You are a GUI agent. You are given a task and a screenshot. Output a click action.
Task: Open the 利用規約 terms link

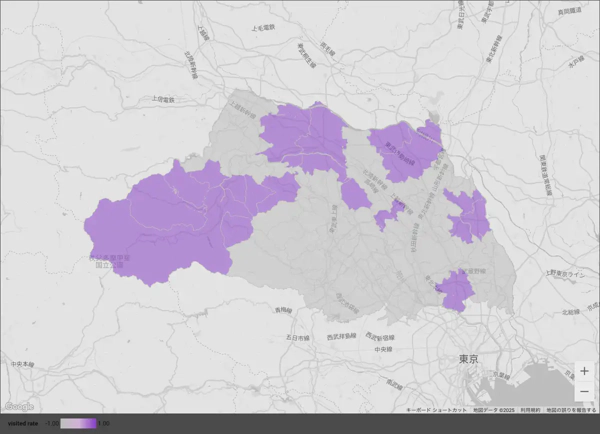coord(529,410)
